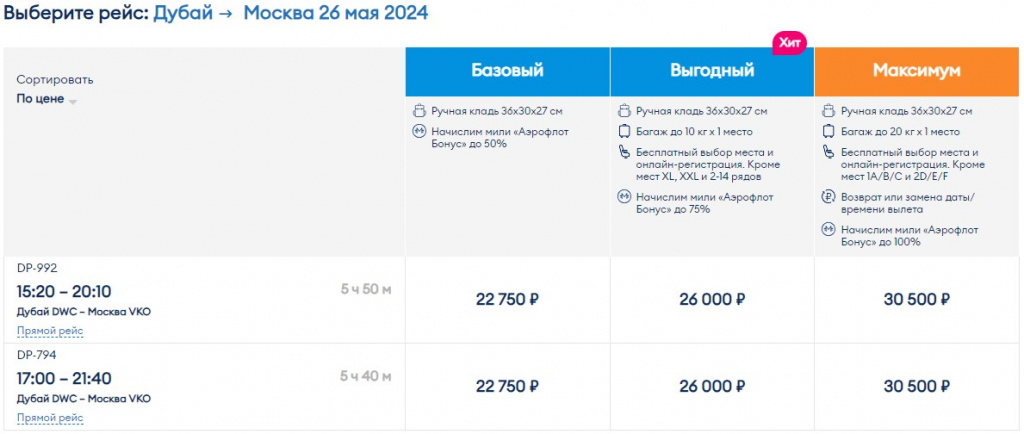Image resolution: width=1024 pixels, height=434 pixels.
Task: Click baggage 20 kg icon in Максимум column
Action: [x=828, y=131]
